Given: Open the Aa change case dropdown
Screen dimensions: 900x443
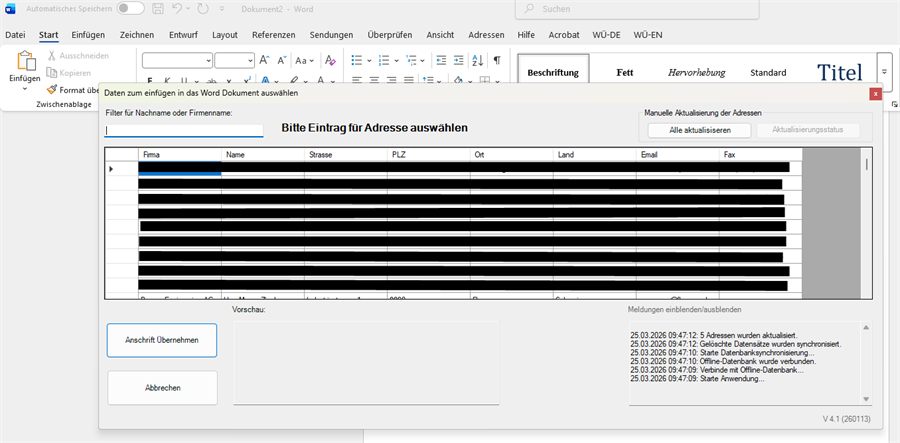Looking at the screenshot, I should (x=304, y=60).
